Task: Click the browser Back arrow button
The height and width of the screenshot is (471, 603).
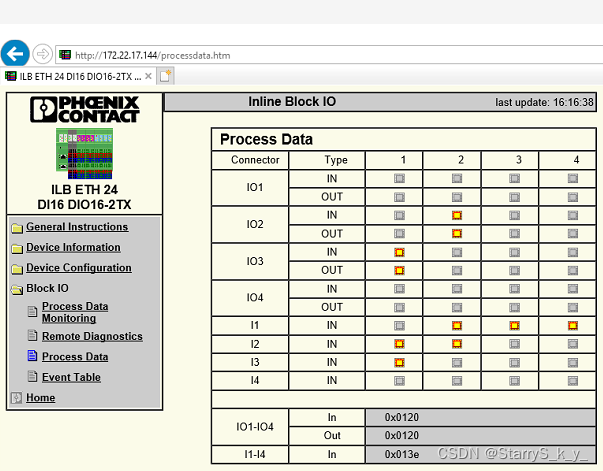Action: pyautogui.click(x=15, y=53)
